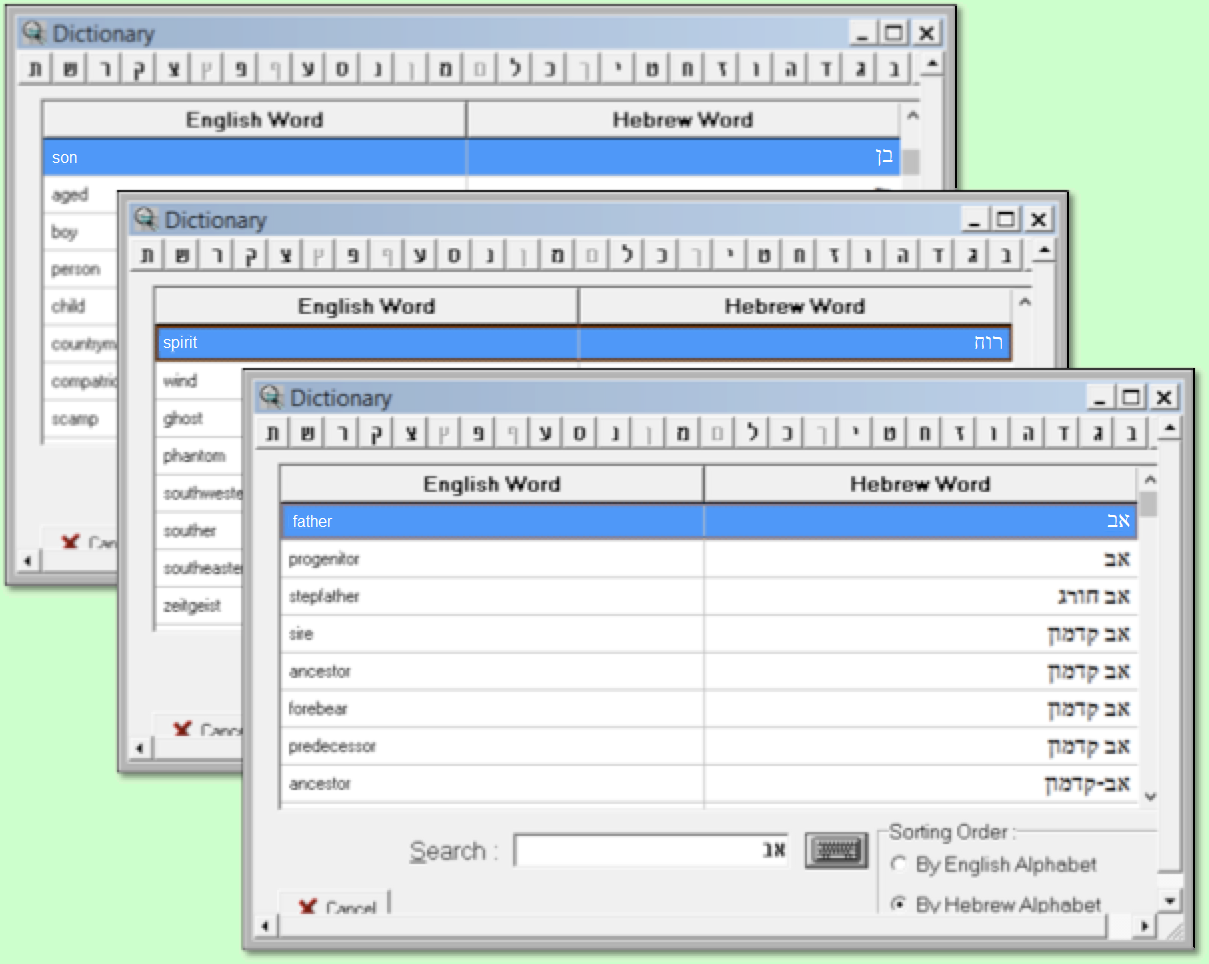The width and height of the screenshot is (1209, 964).
Task: Select the 'stepfather' row in word list
Action: (x=323, y=597)
